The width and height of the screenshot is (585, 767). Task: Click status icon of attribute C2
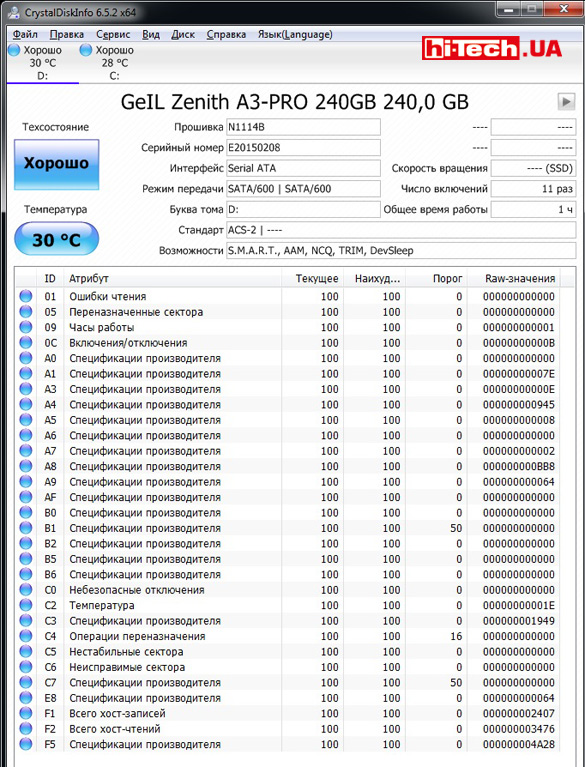point(26,605)
